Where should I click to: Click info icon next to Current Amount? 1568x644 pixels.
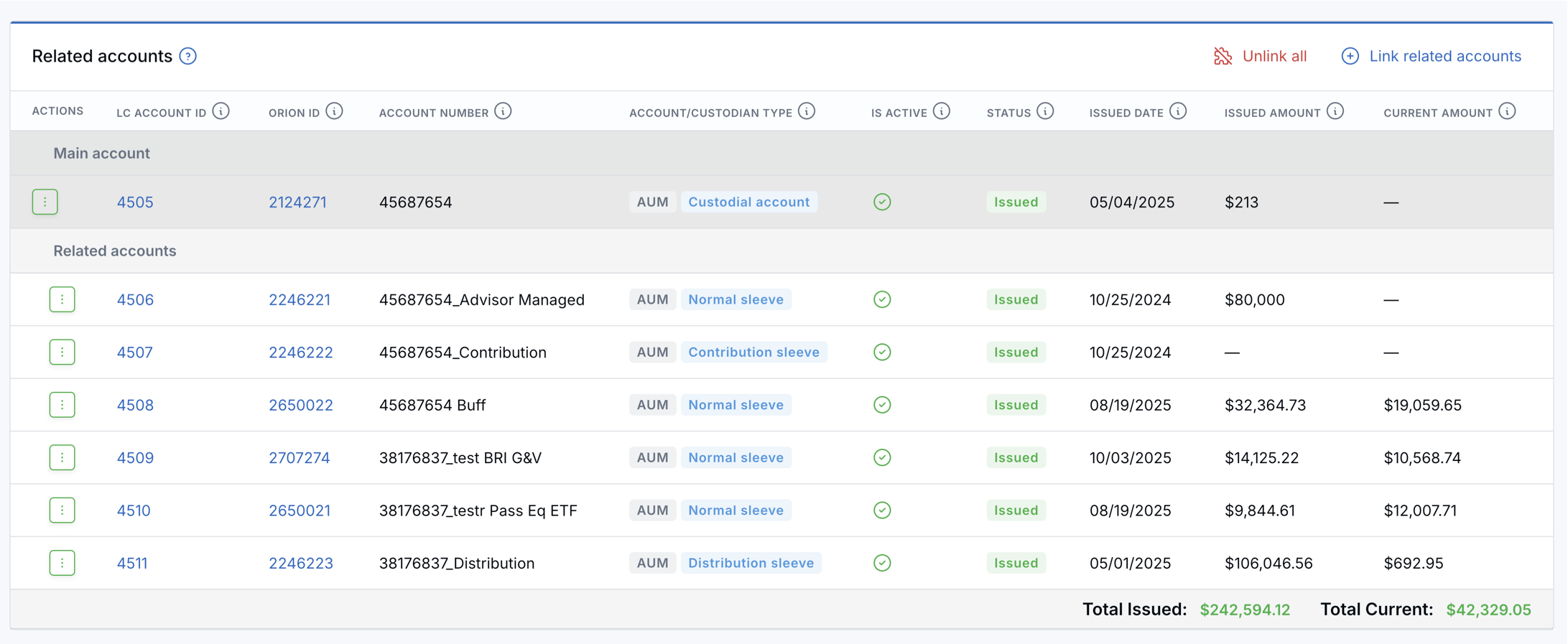pyautogui.click(x=1508, y=111)
